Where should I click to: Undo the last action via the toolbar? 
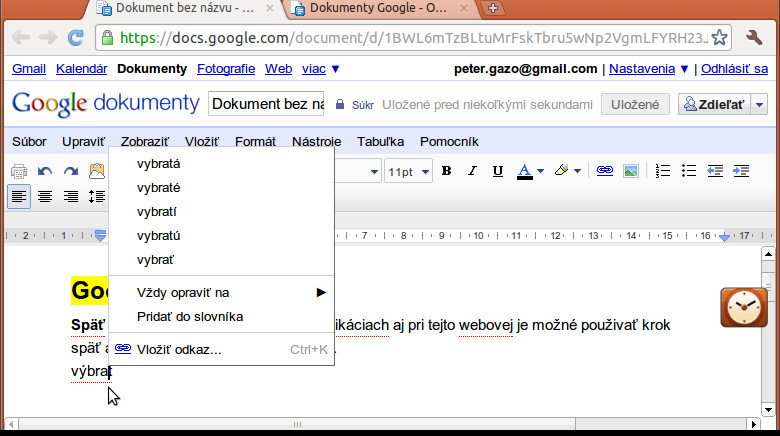(45, 171)
